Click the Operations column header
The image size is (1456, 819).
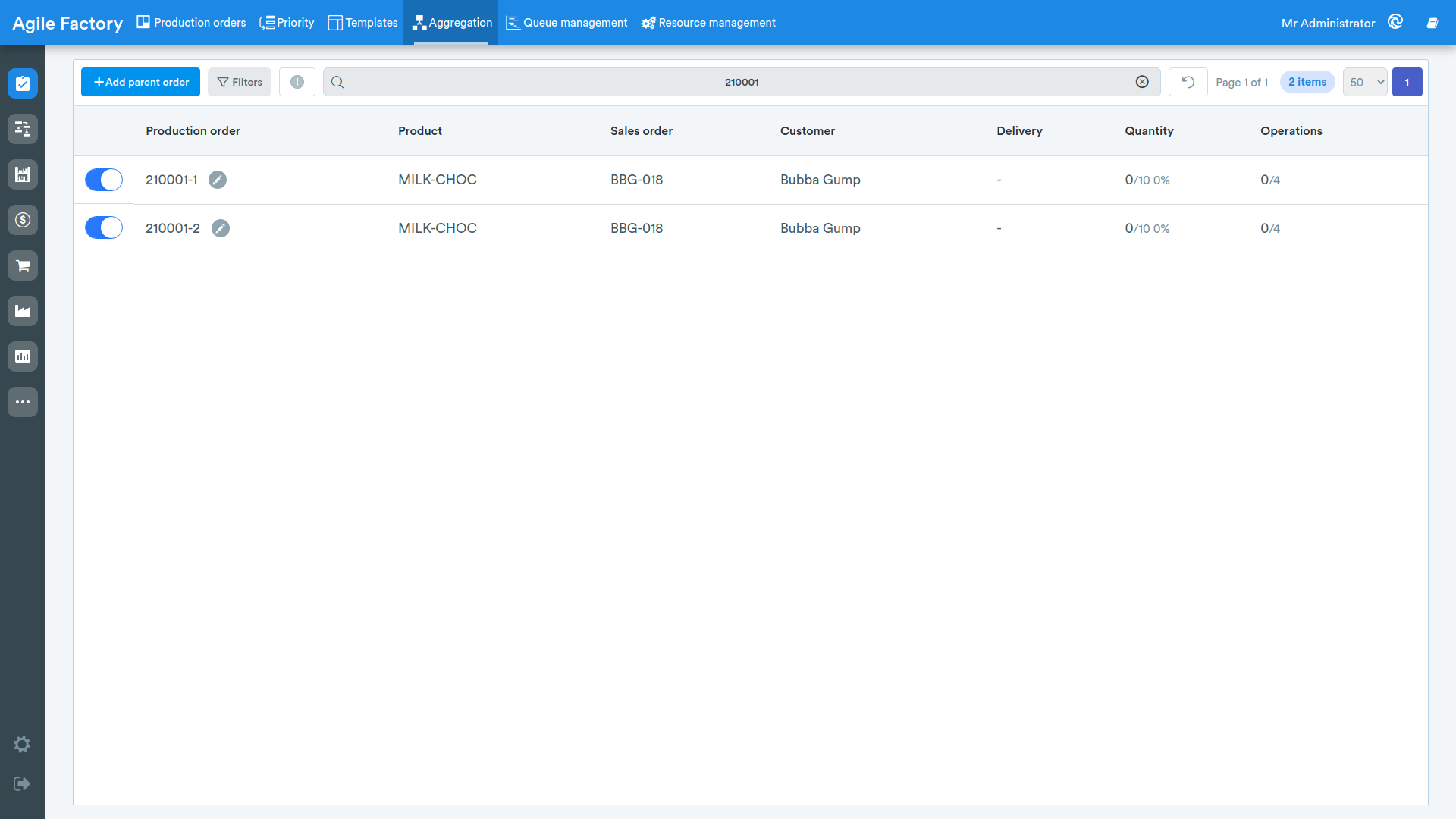(1291, 130)
